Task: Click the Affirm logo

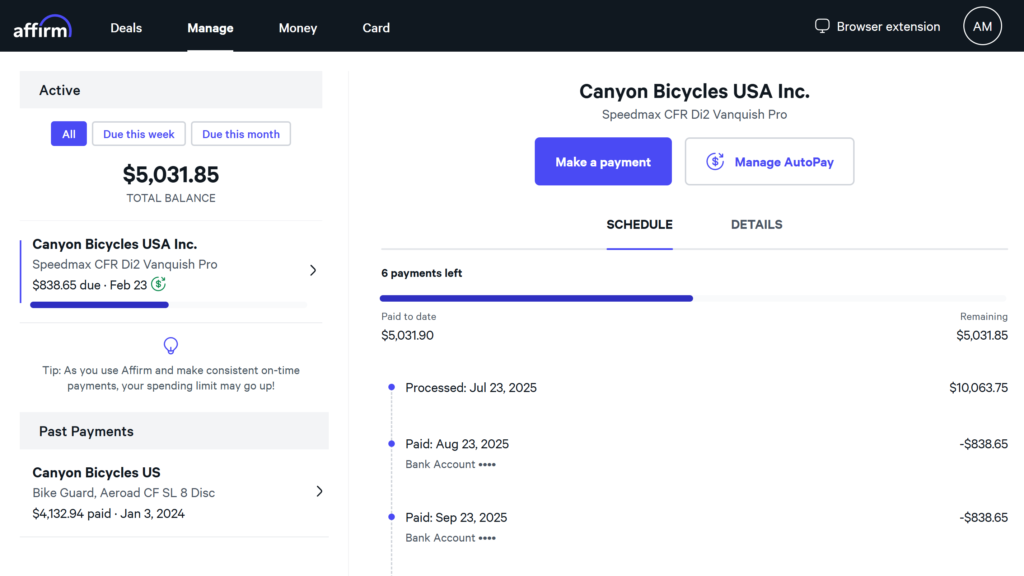Action: (x=42, y=27)
